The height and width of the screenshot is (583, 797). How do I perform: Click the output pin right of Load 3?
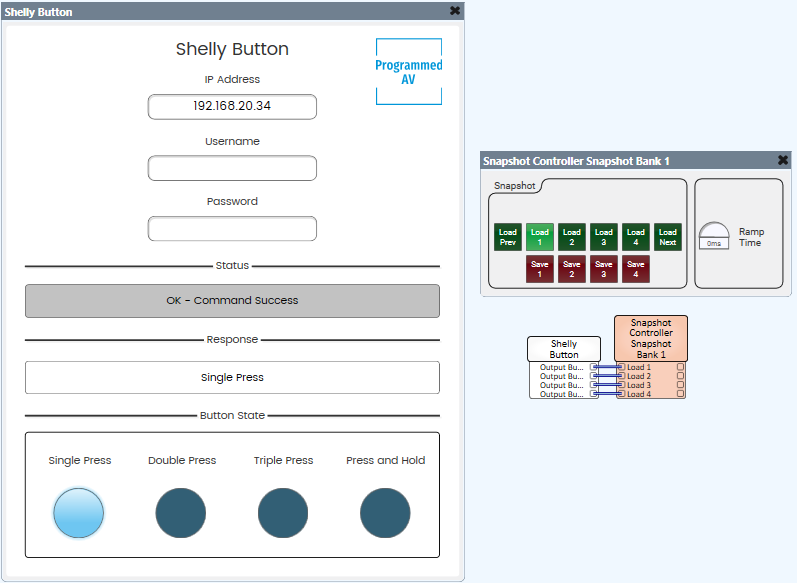tap(681, 385)
